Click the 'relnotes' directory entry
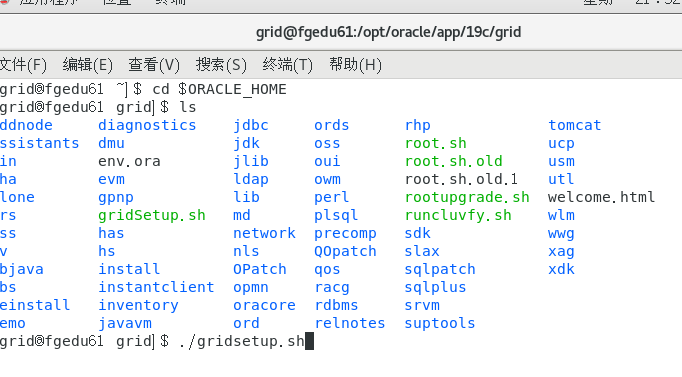The height and width of the screenshot is (377, 682). tap(350, 324)
